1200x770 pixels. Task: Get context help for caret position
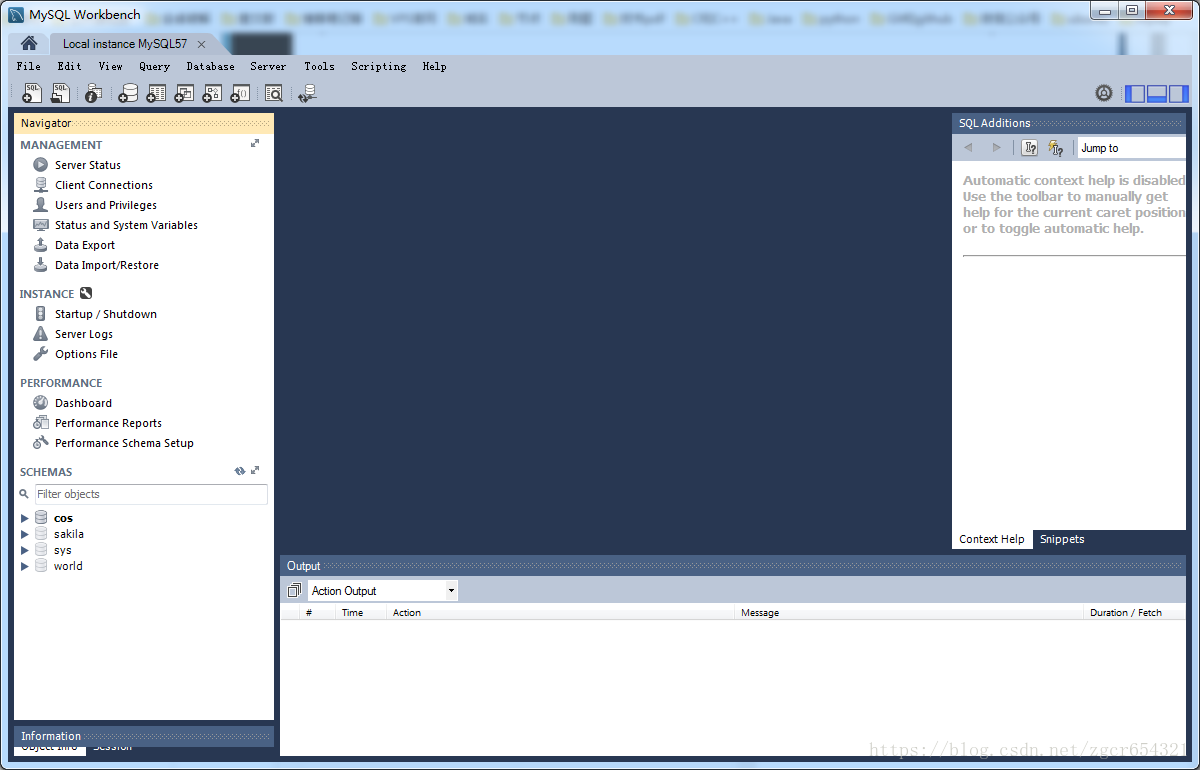coord(1030,148)
